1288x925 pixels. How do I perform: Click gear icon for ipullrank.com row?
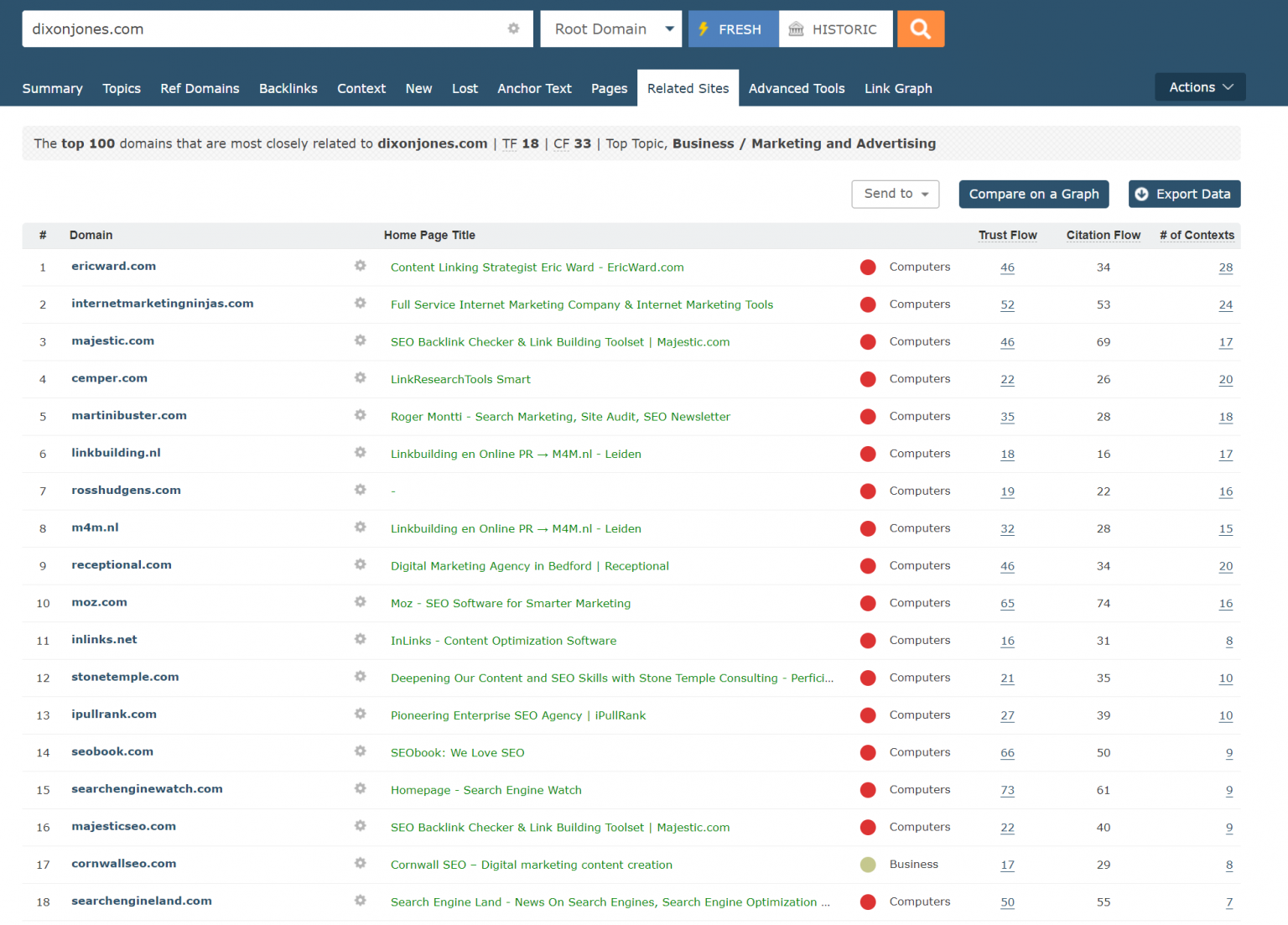360,714
